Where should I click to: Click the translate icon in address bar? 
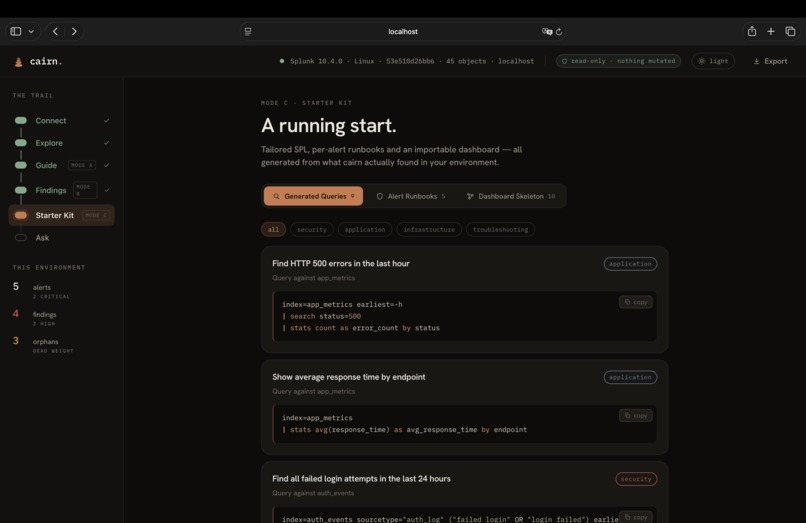pyautogui.click(x=547, y=31)
